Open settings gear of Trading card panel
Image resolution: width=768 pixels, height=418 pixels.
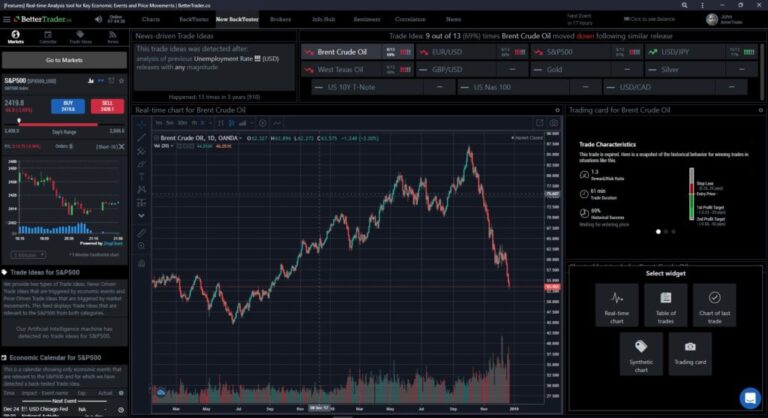coord(761,110)
